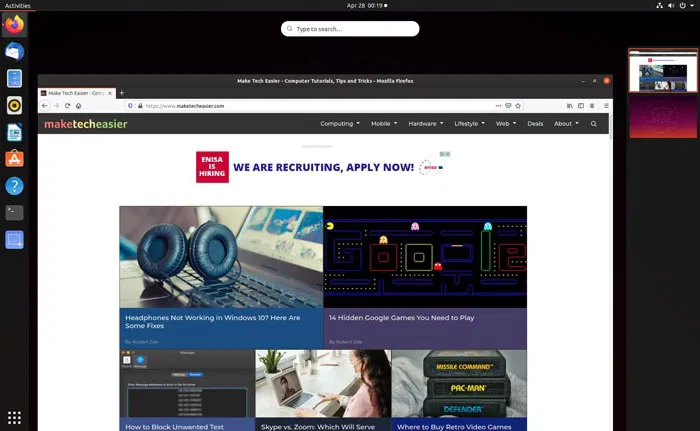Launch Thunderbird mail from the dock
Screen dimensions: 700x431
[14, 51]
